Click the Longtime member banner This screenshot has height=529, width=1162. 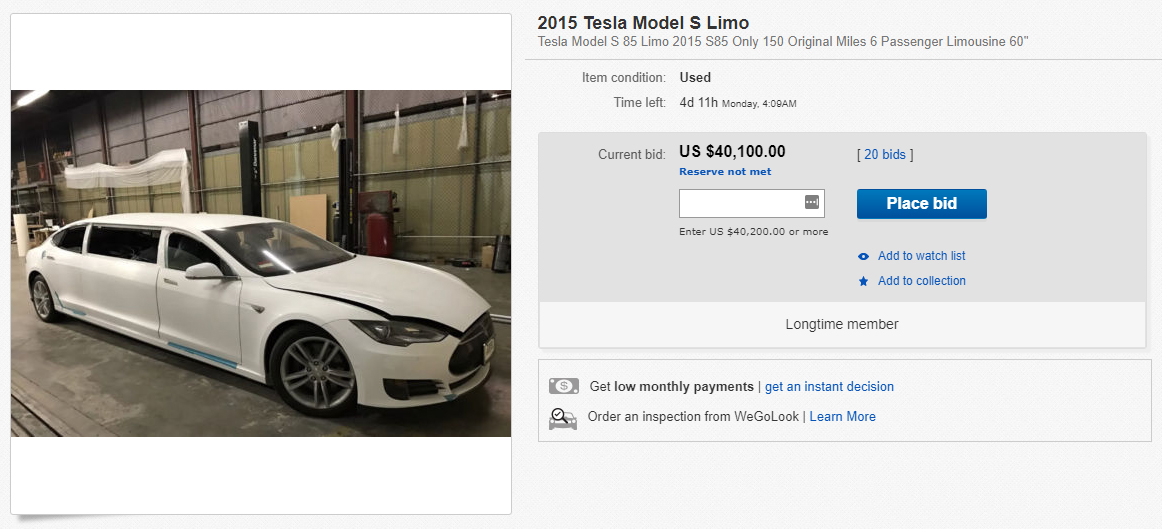pyautogui.click(x=842, y=324)
